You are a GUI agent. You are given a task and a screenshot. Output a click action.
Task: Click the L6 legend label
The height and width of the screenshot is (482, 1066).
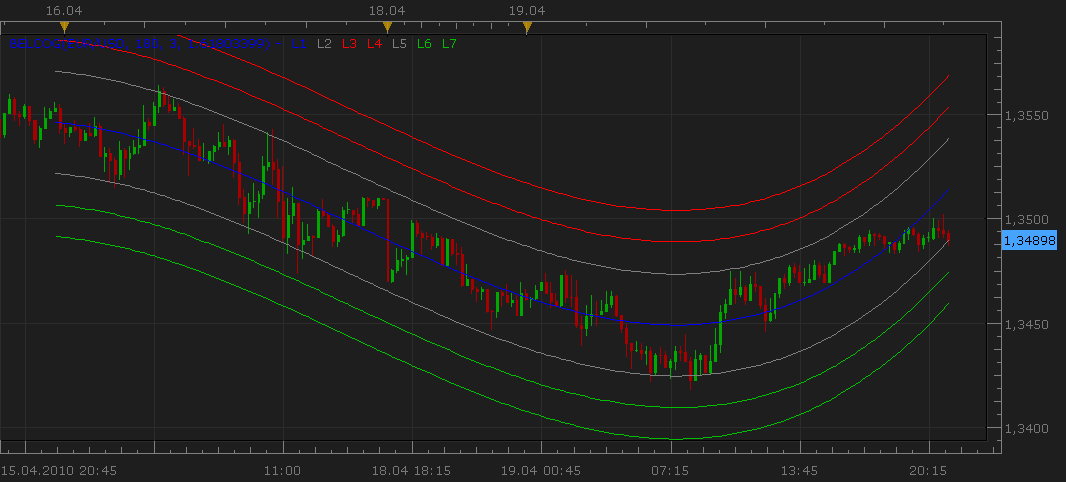[424, 44]
